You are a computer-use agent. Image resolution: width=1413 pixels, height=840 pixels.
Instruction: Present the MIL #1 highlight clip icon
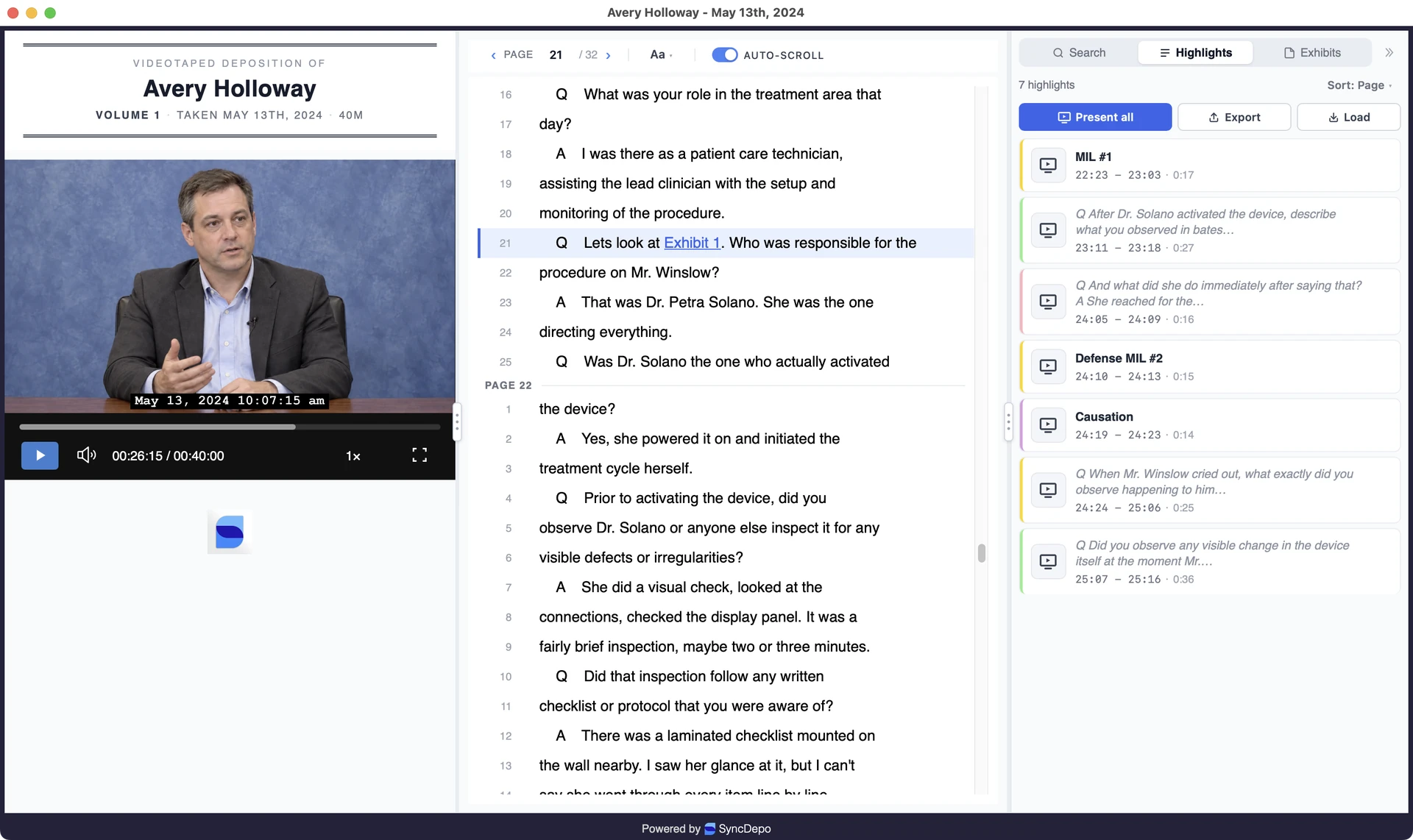[x=1048, y=165]
